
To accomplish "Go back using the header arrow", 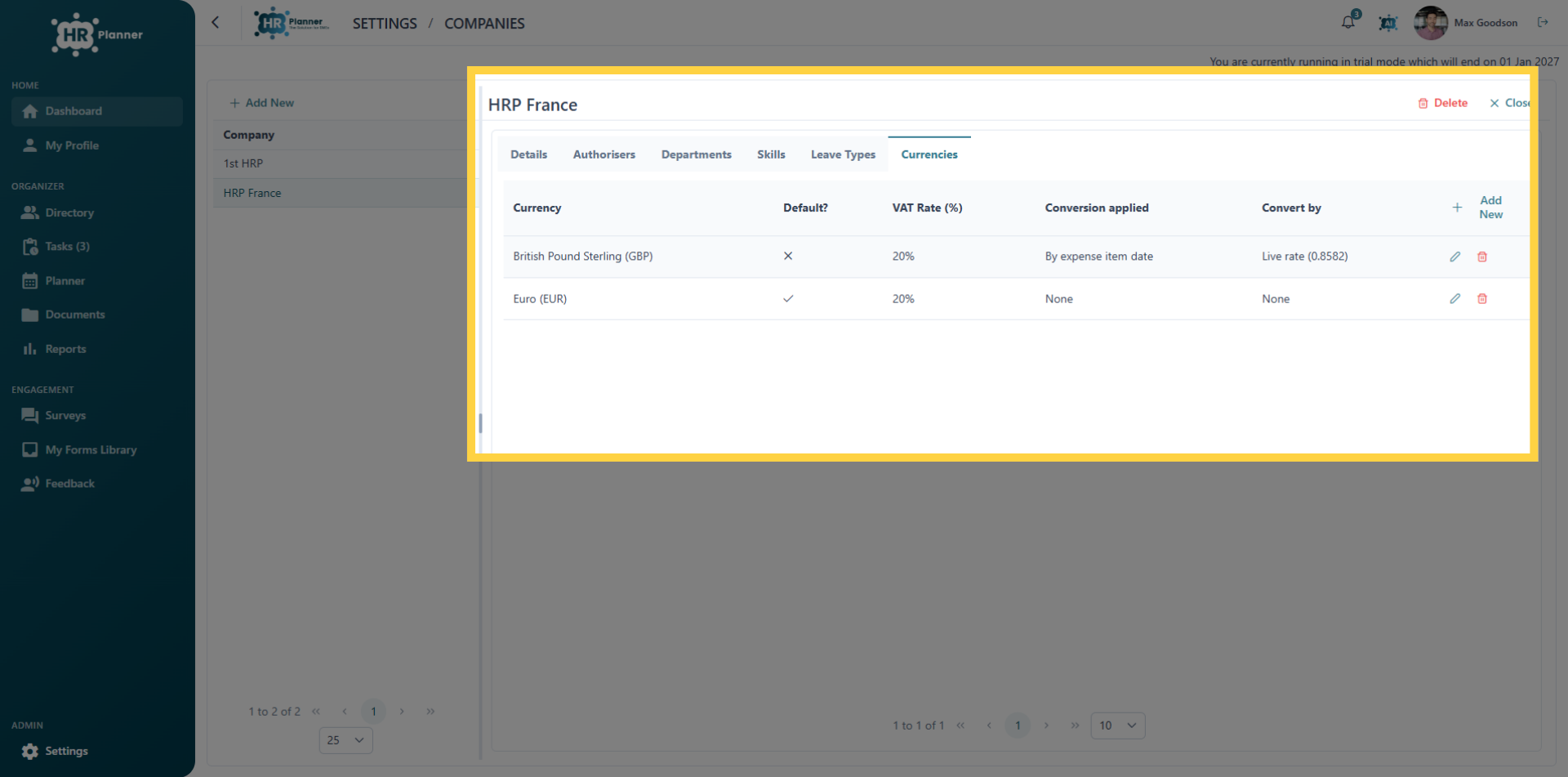I will [x=216, y=23].
